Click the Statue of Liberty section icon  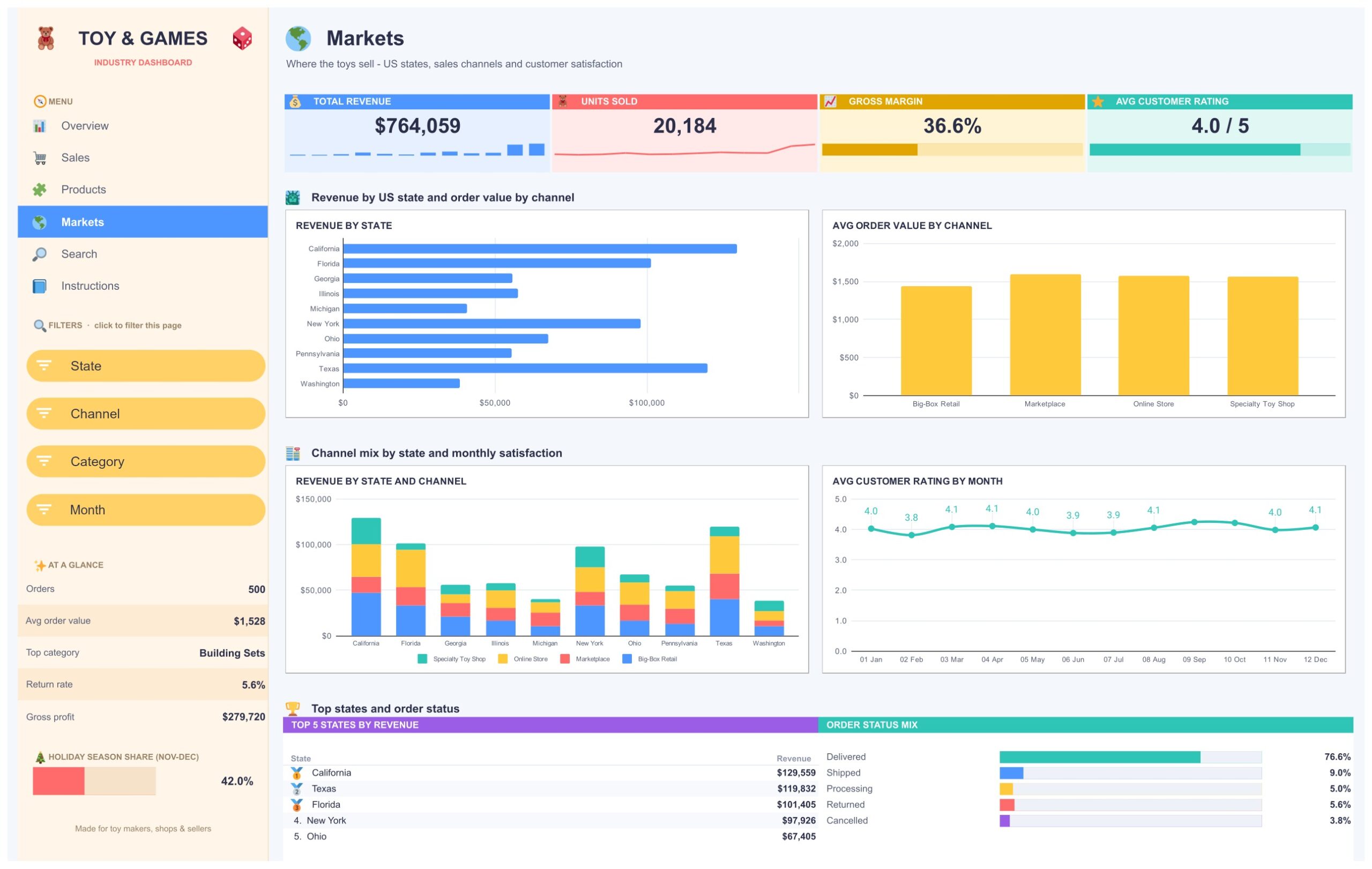(x=293, y=198)
